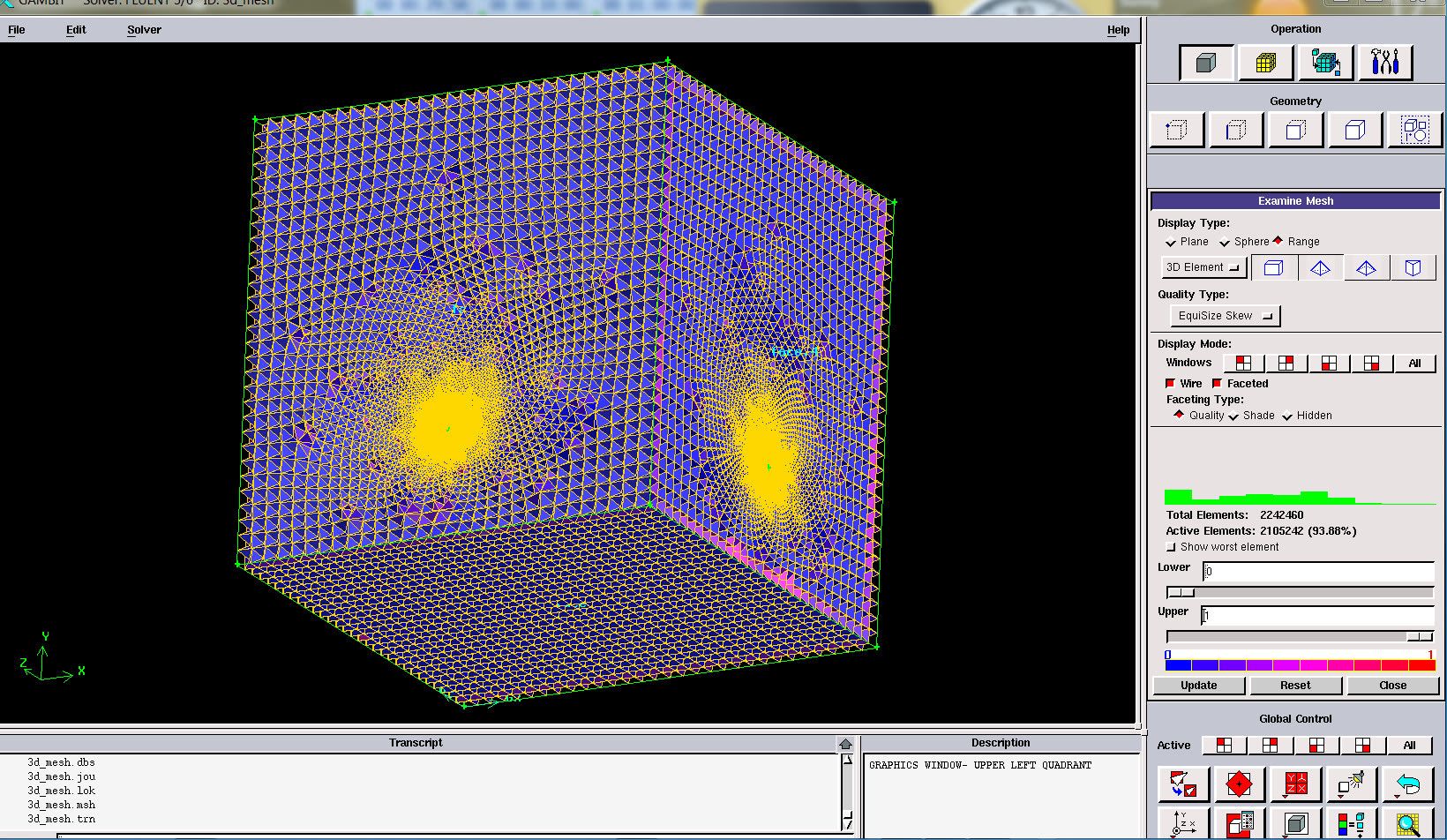Click the Fit to Window icon

click(x=1182, y=784)
